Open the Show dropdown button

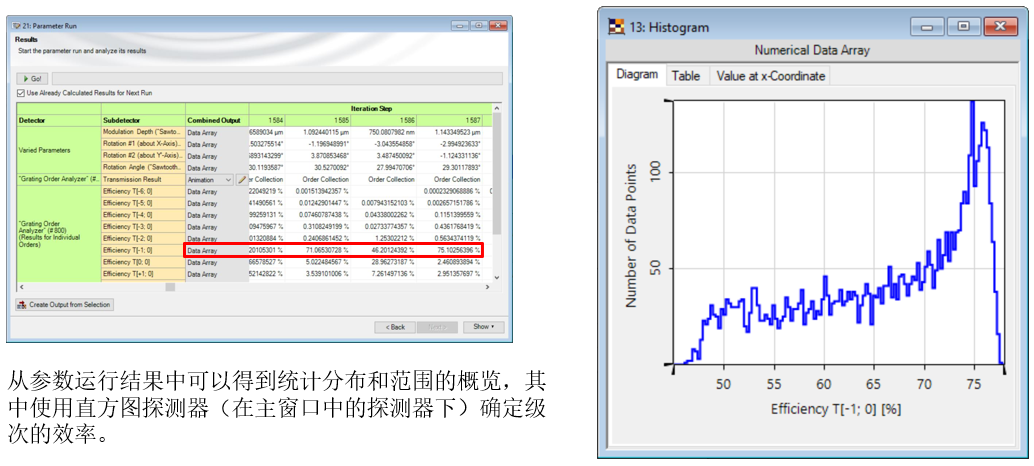click(x=483, y=326)
